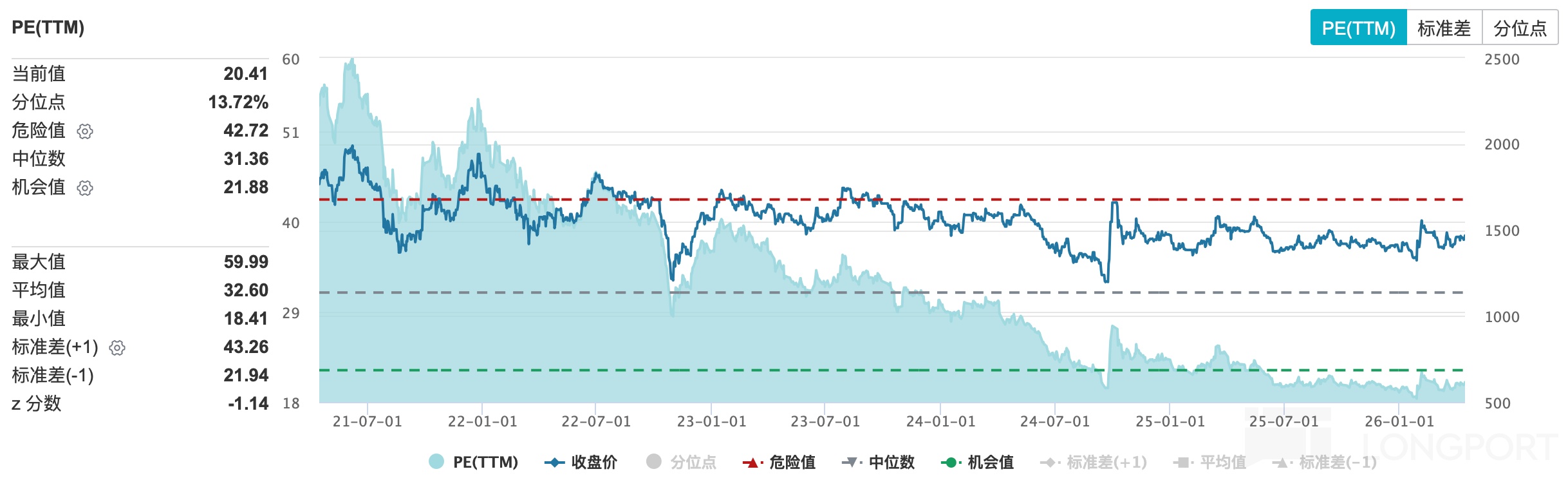The width and height of the screenshot is (1568, 478).
Task: Show the 标准差(-1) series in legend
Action: pos(1325,463)
